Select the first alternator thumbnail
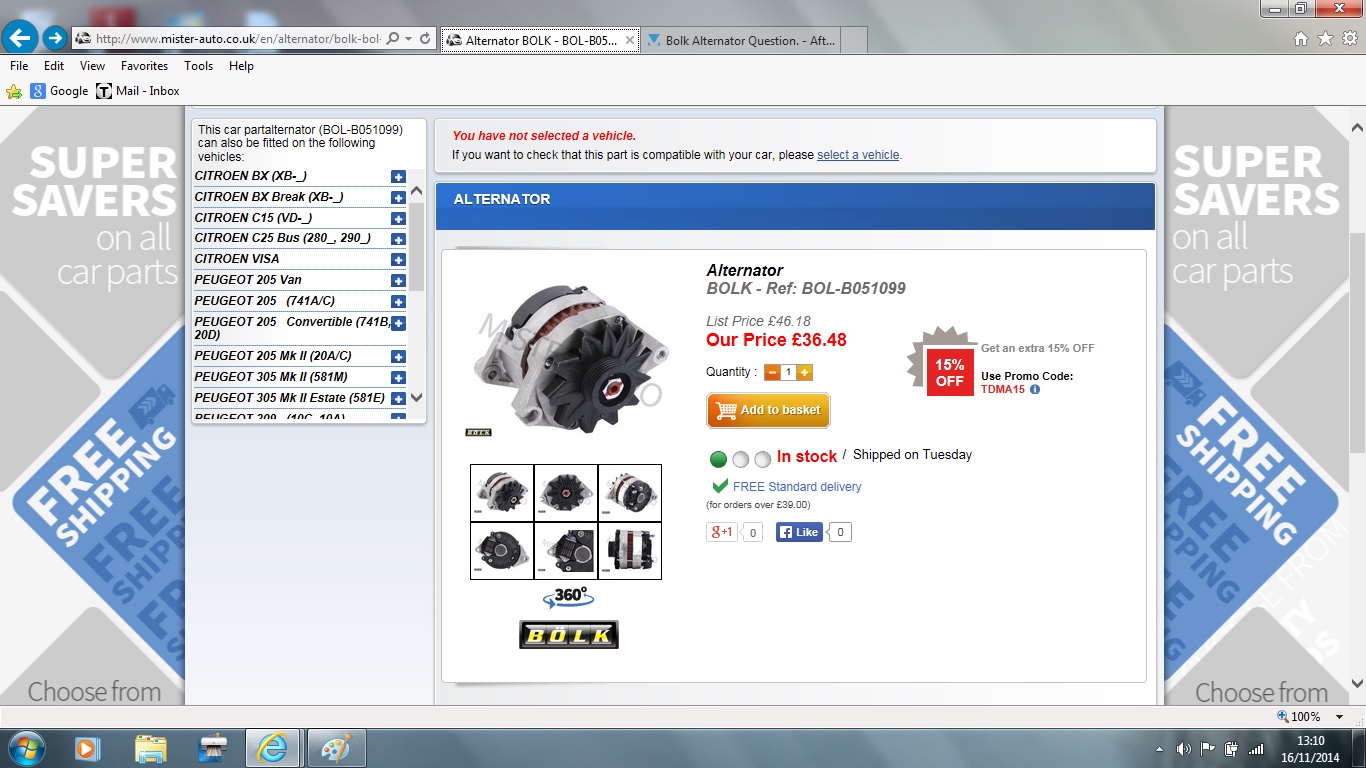Image resolution: width=1366 pixels, height=768 pixels. pos(502,493)
